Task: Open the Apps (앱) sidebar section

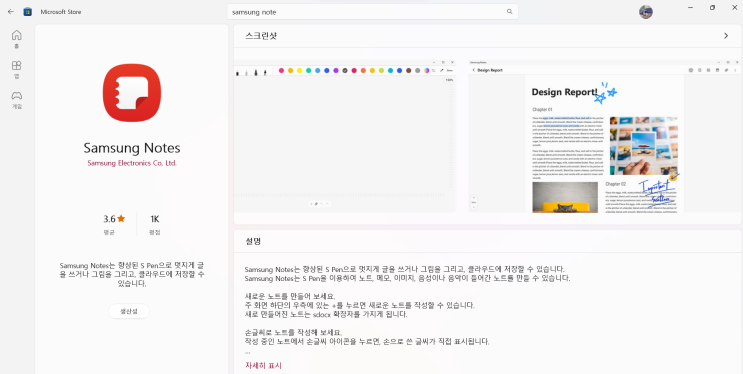Action: point(17,69)
